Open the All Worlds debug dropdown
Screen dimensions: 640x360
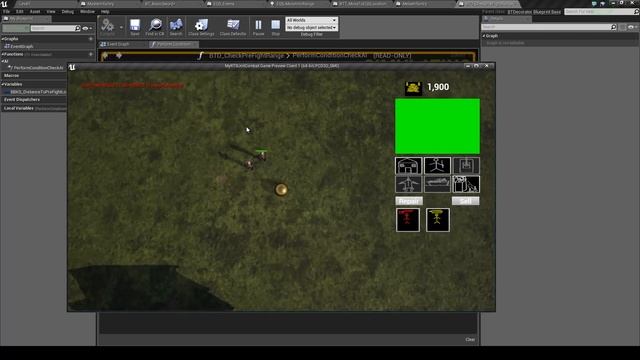pyautogui.click(x=311, y=20)
